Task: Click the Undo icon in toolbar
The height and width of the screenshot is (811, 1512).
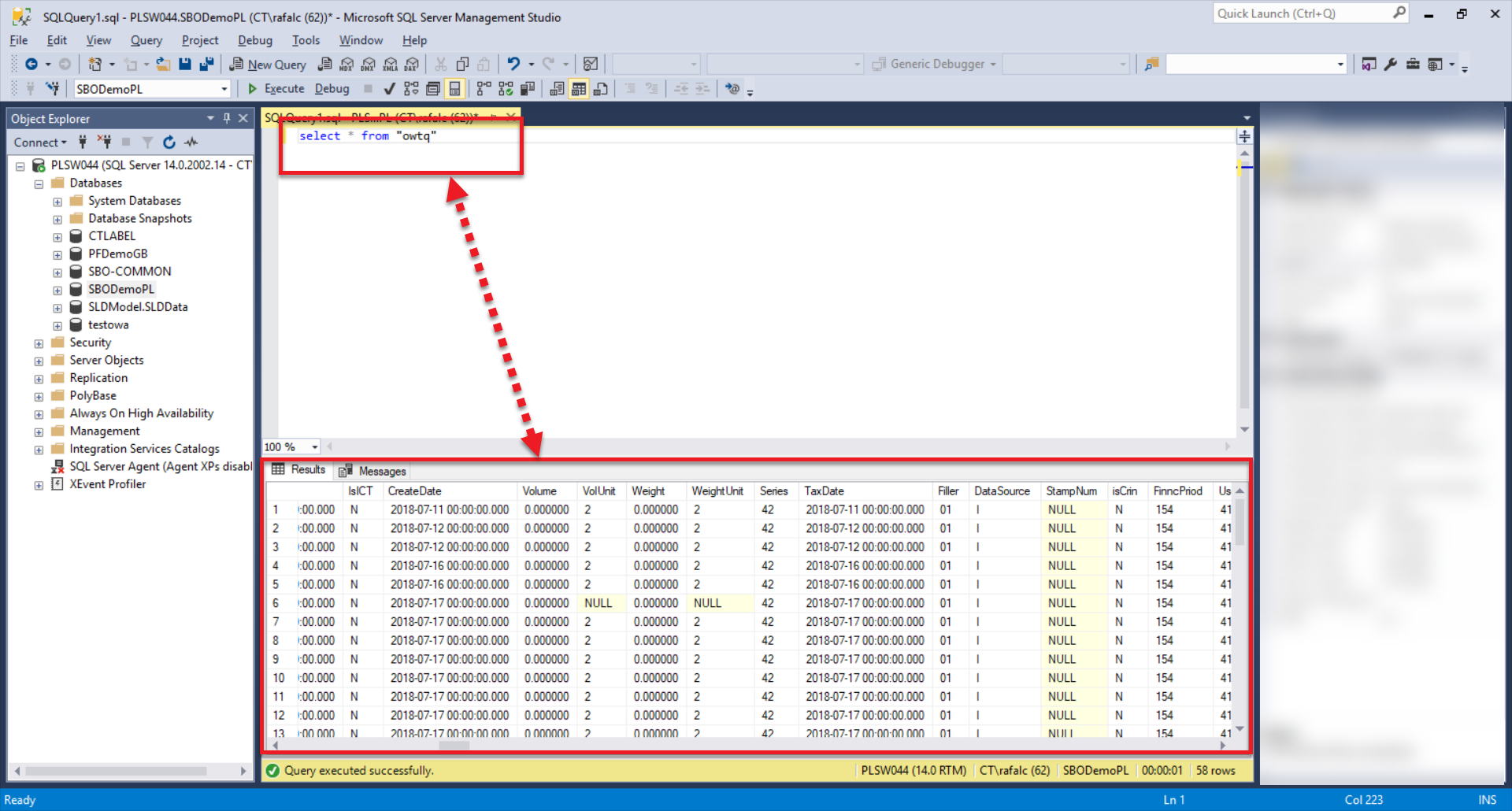Action: click(513, 65)
